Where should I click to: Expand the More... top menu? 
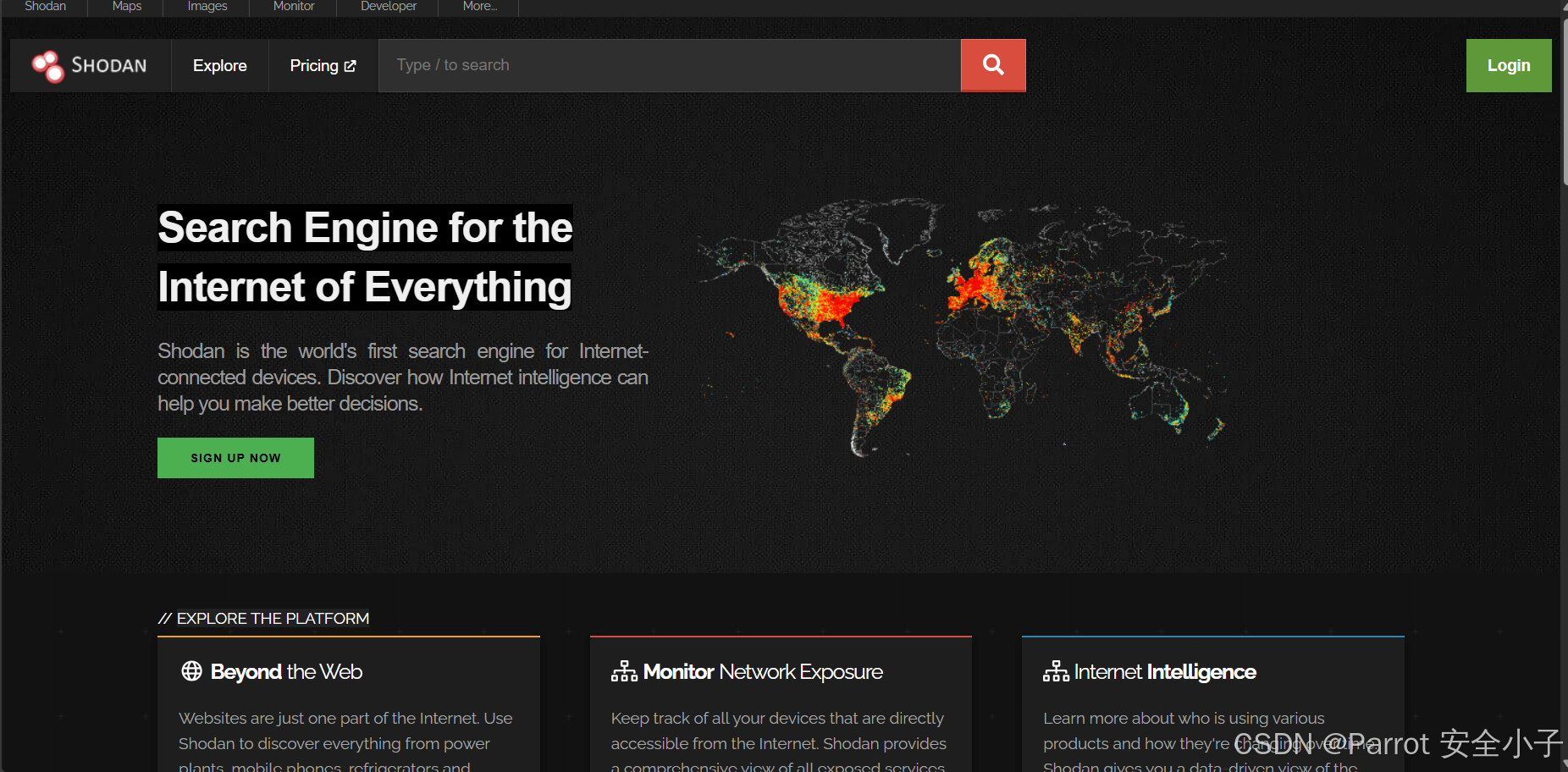coord(479,6)
